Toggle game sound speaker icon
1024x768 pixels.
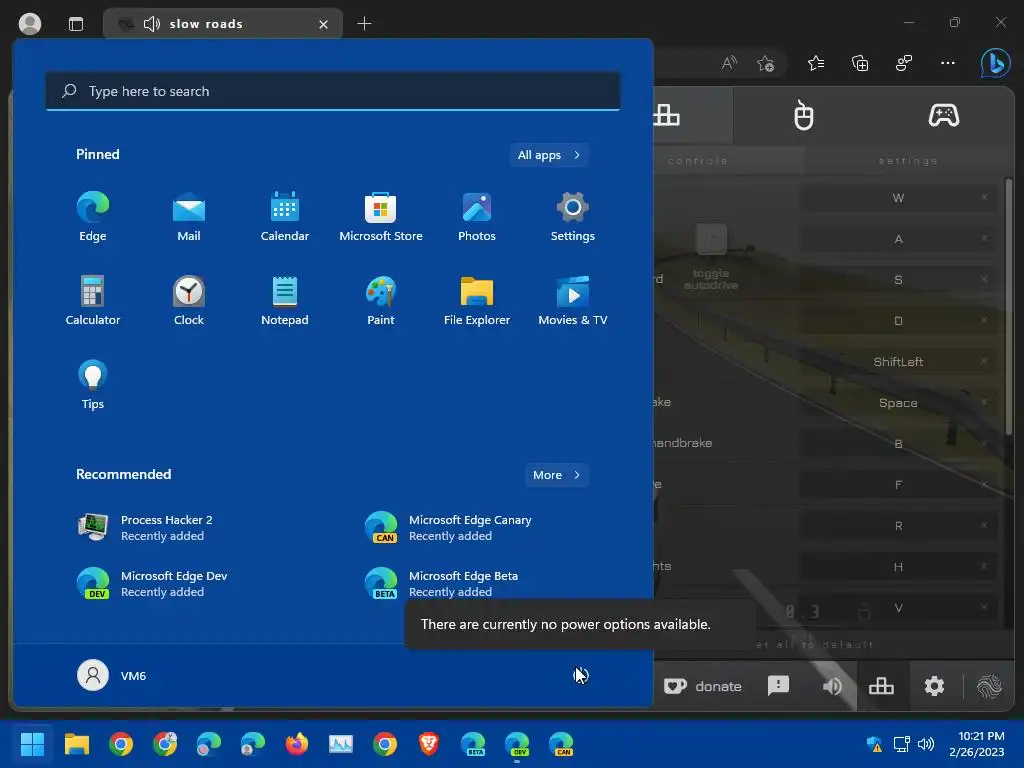(832, 686)
